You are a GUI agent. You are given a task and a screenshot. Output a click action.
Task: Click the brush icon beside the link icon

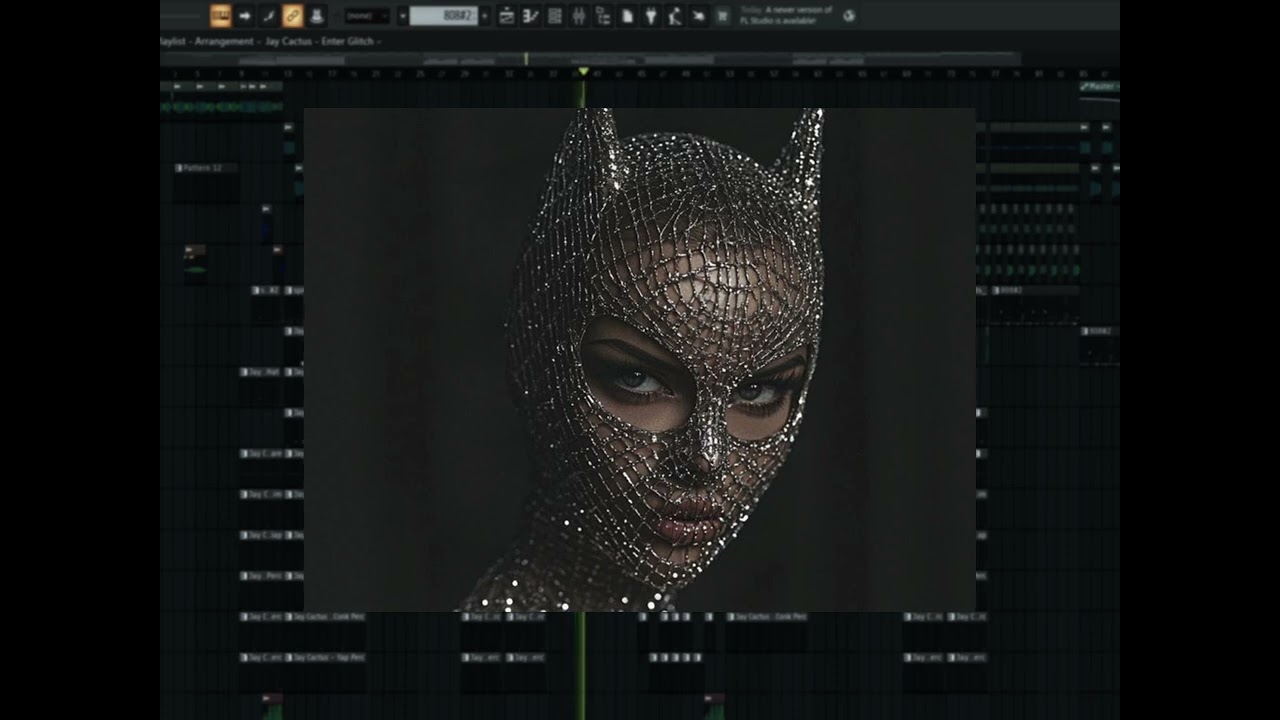click(268, 15)
